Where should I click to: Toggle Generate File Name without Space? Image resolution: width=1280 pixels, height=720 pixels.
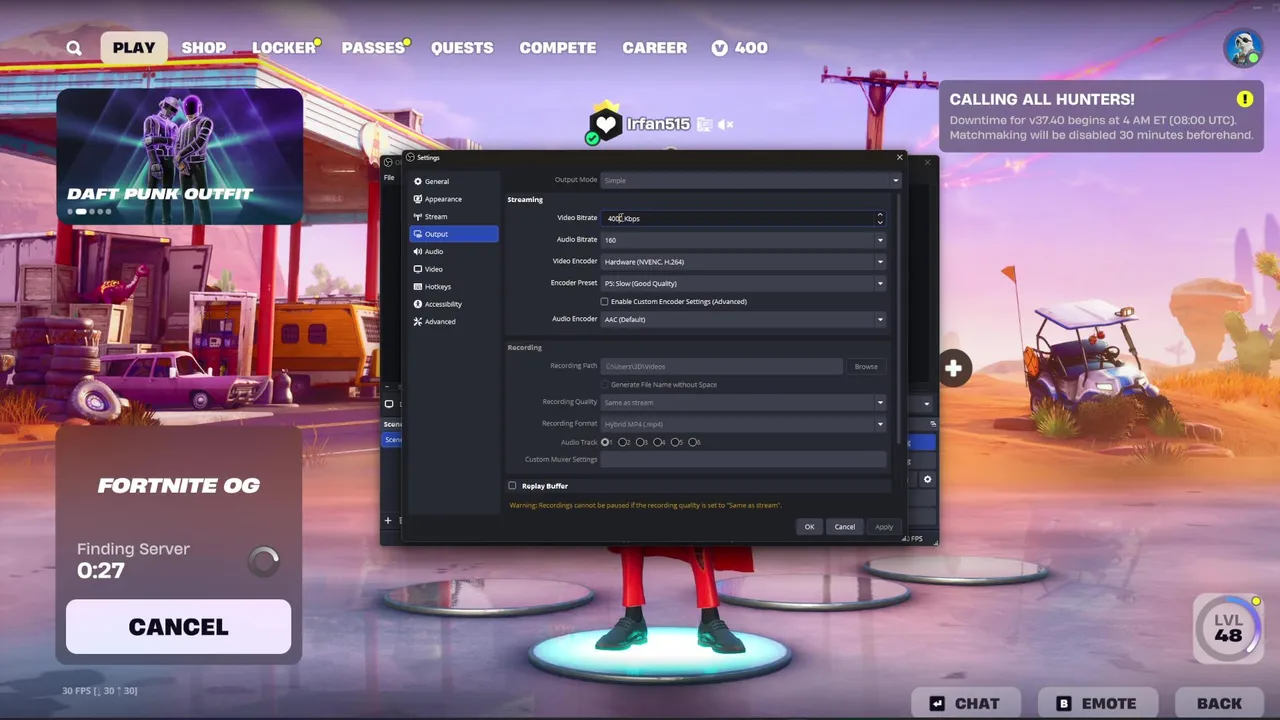(x=604, y=384)
